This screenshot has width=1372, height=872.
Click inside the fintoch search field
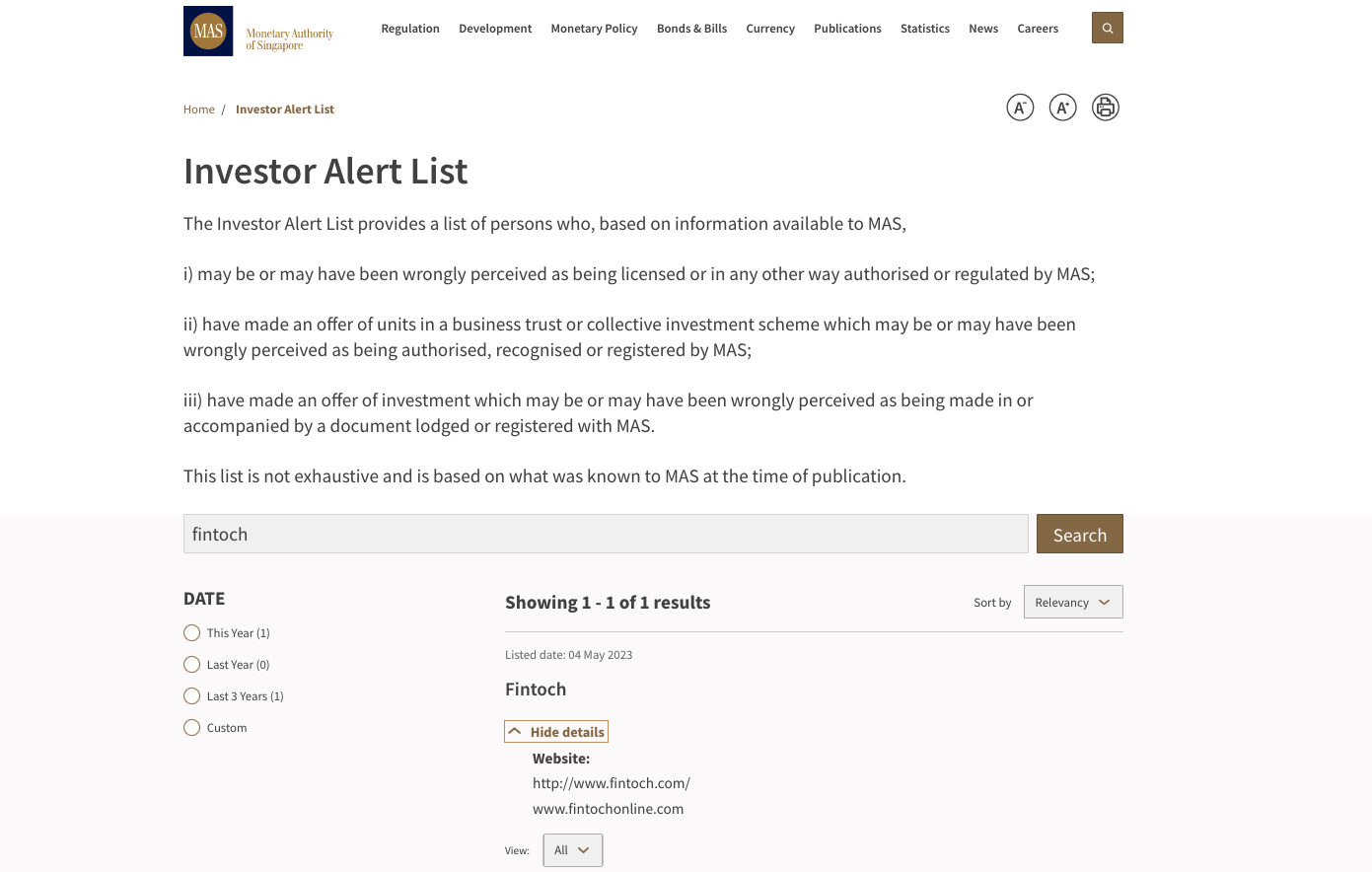[x=606, y=534]
